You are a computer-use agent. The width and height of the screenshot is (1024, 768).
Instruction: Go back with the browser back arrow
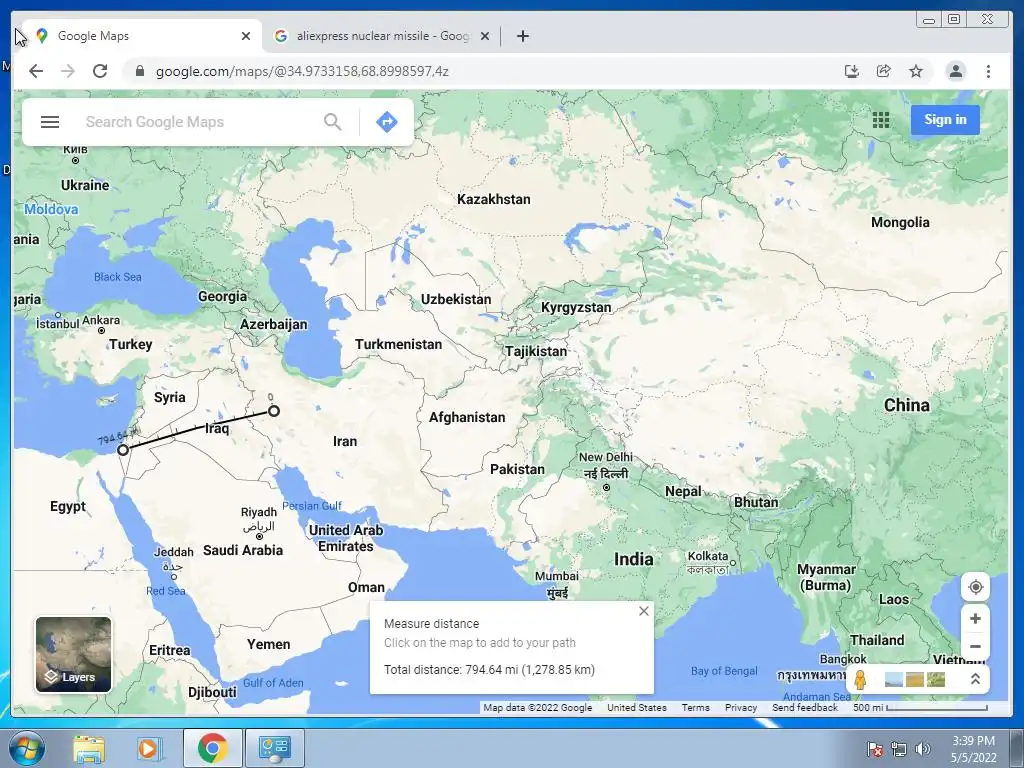click(x=36, y=71)
